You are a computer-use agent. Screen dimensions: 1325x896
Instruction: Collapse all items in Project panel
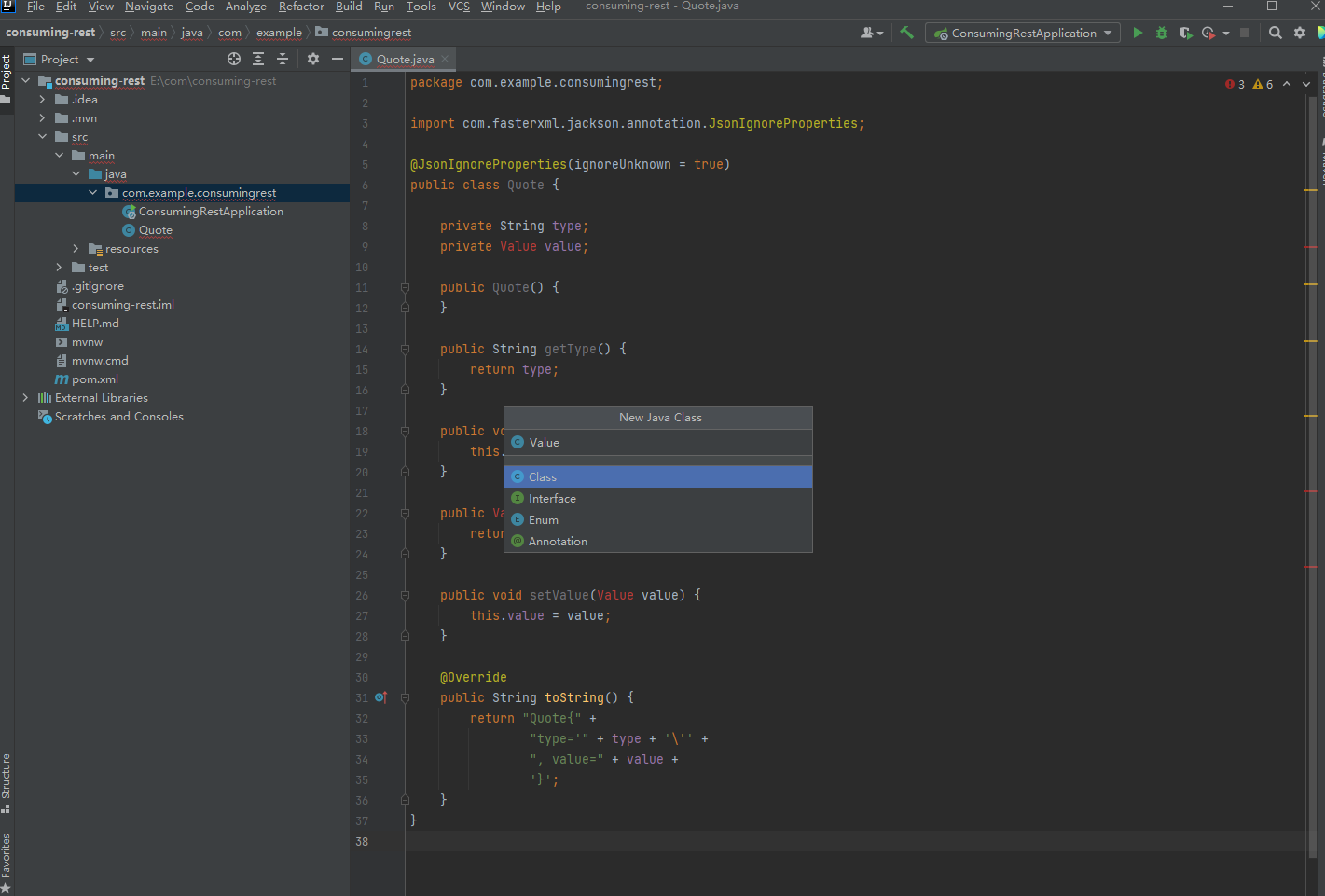point(283,59)
